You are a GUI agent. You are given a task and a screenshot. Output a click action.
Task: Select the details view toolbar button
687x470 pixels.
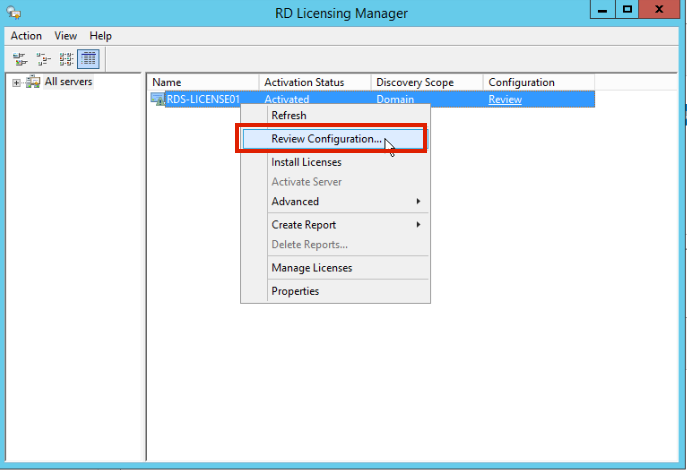(x=89, y=59)
